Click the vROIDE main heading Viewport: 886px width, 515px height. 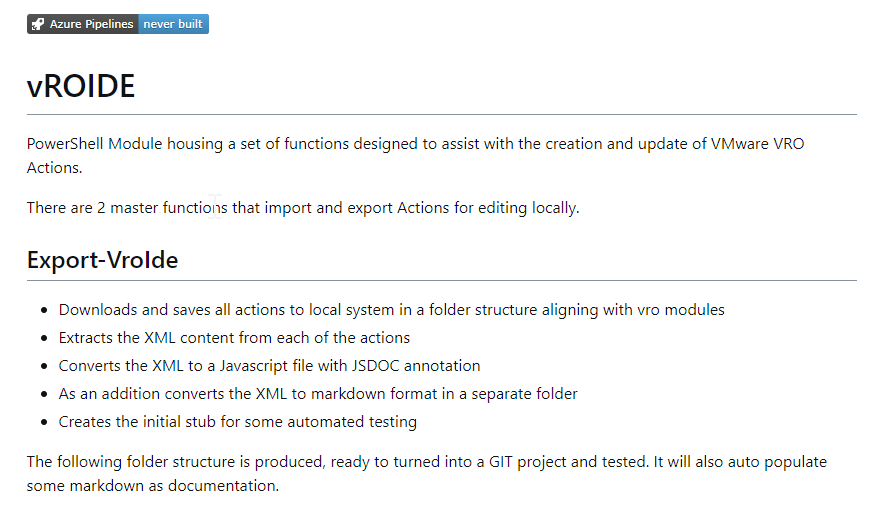coord(81,87)
